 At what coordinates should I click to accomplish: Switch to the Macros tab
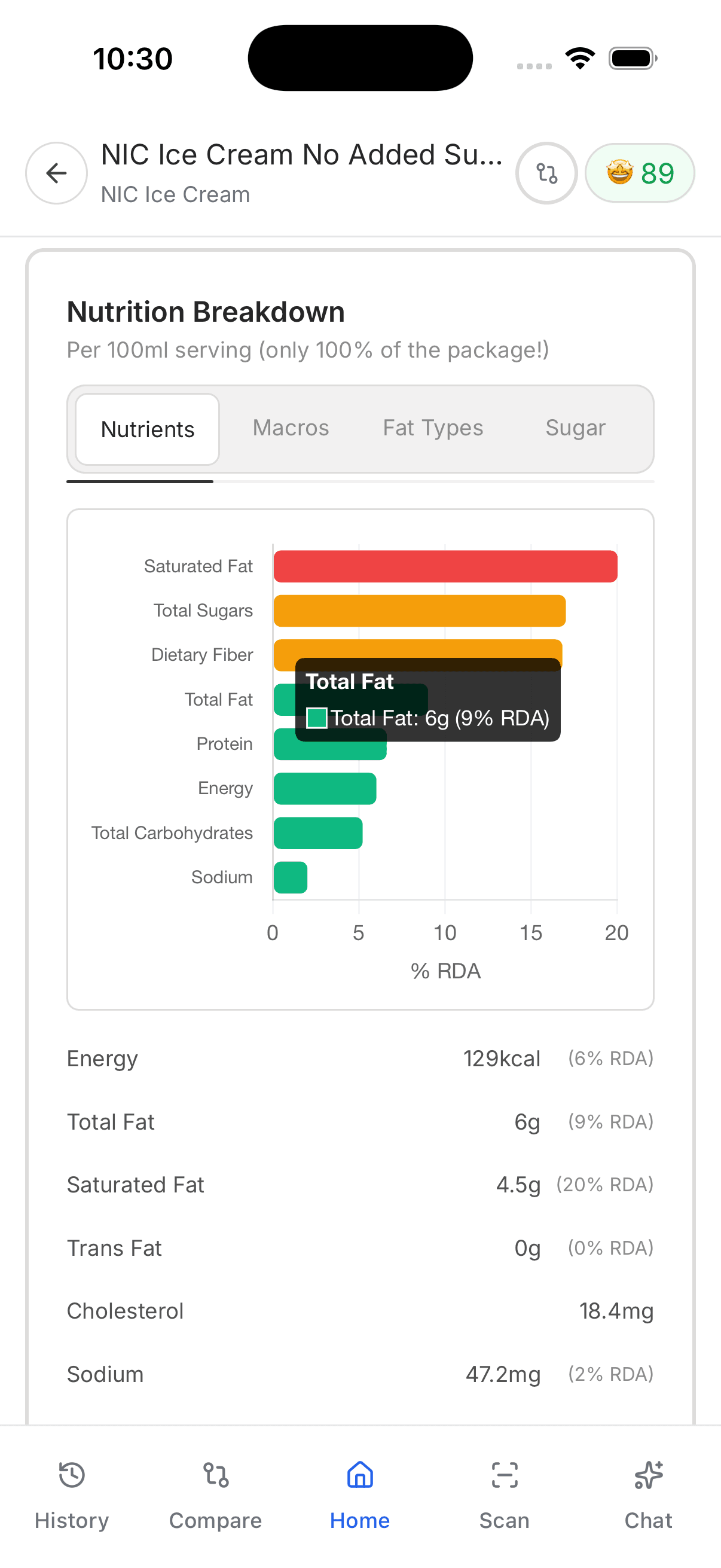(291, 428)
